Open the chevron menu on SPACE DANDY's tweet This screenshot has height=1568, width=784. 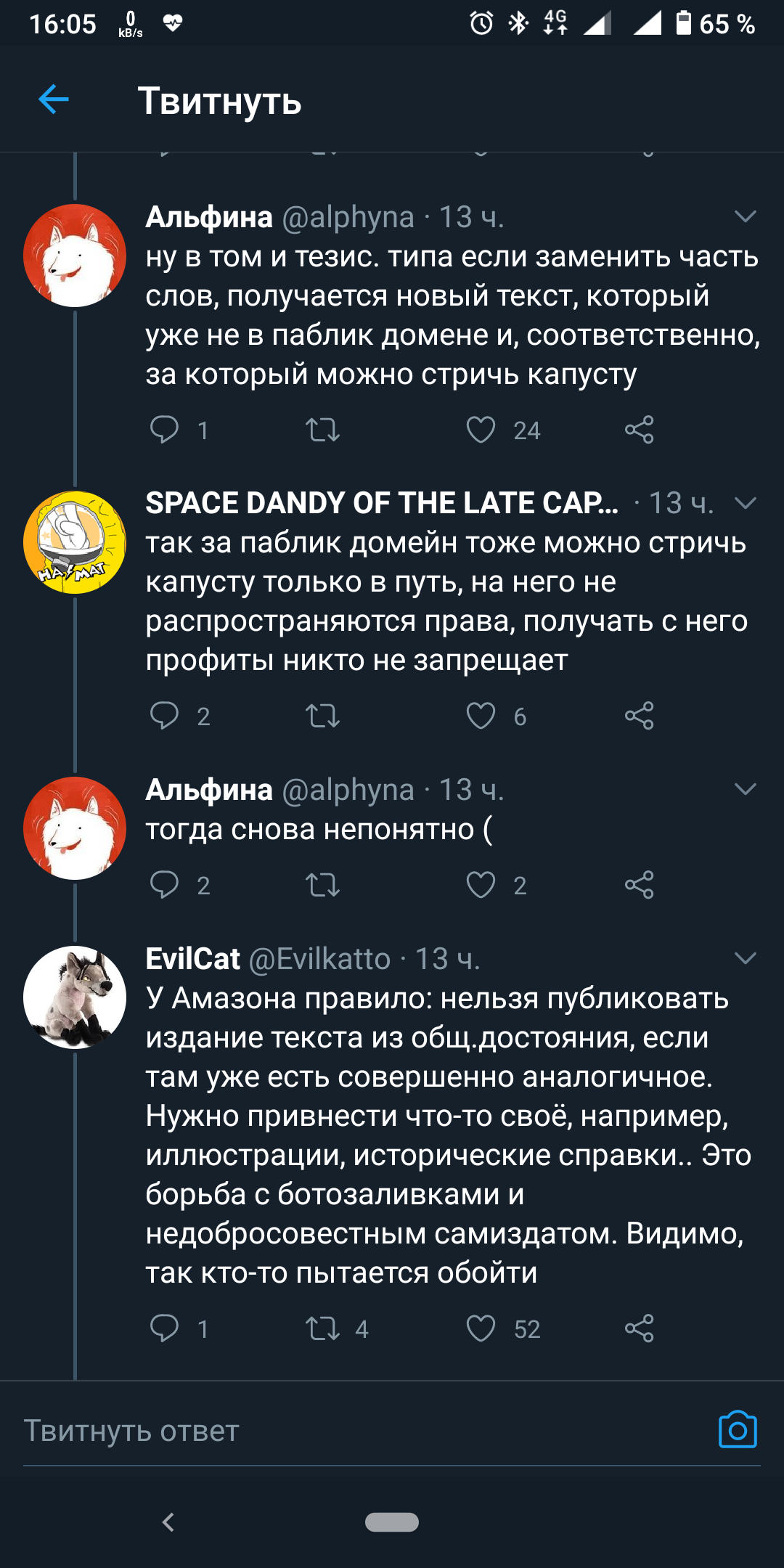(x=746, y=502)
